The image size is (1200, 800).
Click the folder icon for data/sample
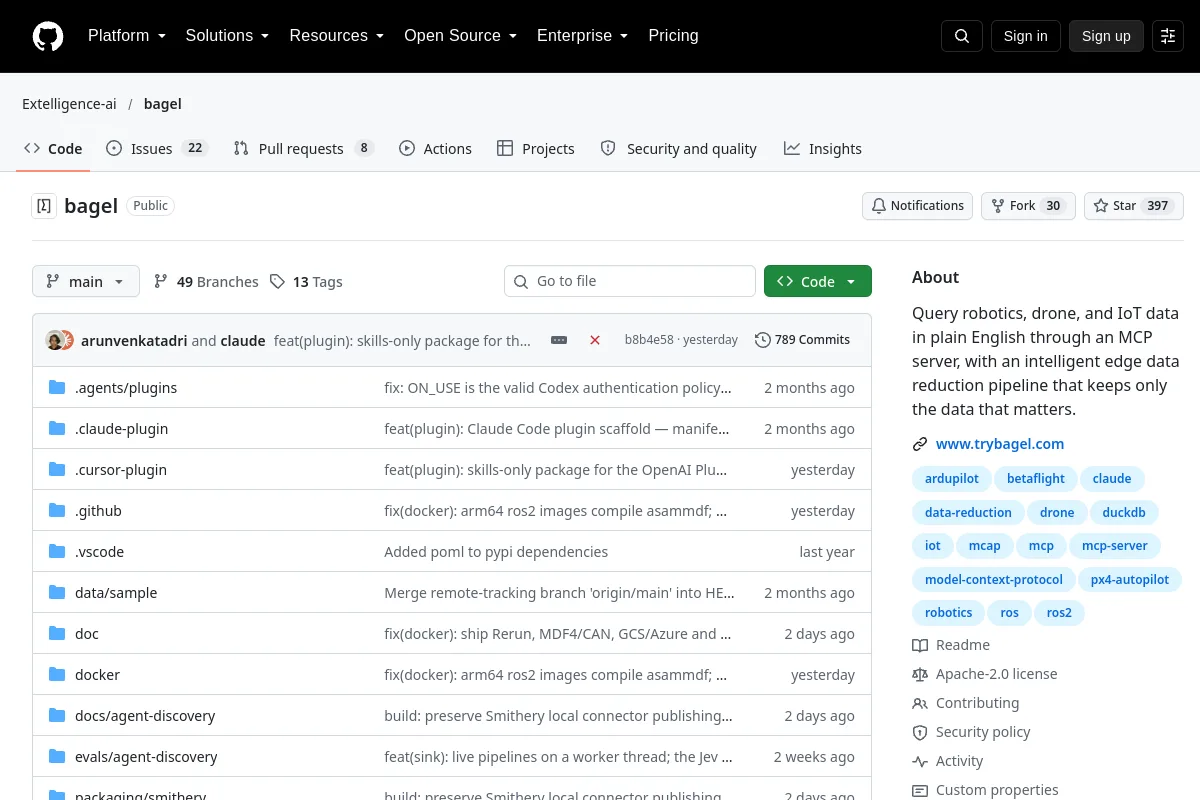coord(57,593)
